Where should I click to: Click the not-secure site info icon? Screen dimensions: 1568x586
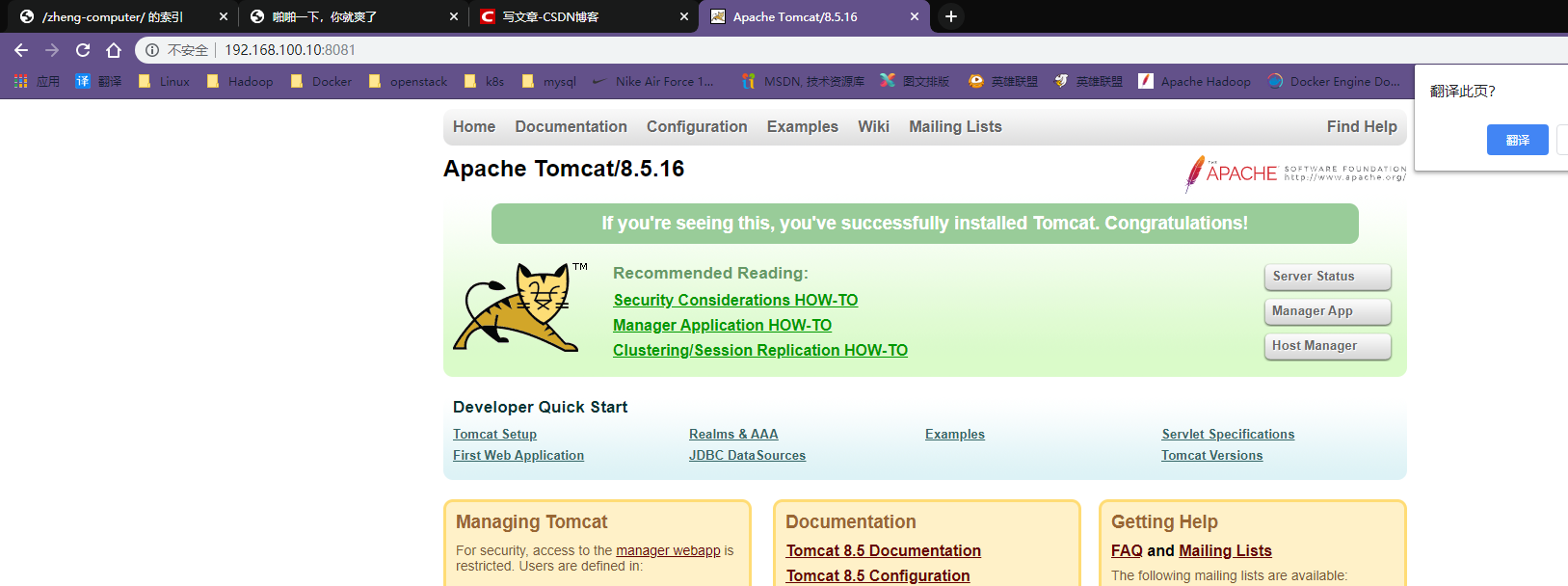pyautogui.click(x=152, y=50)
